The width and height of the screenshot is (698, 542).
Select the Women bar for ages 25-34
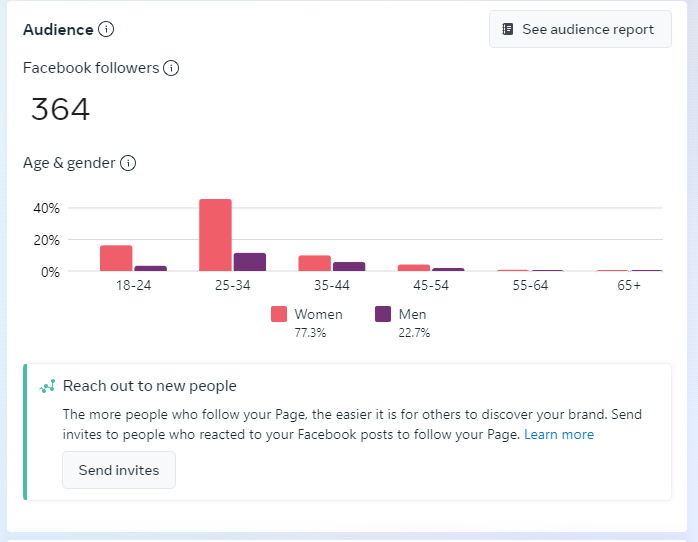tap(215, 235)
